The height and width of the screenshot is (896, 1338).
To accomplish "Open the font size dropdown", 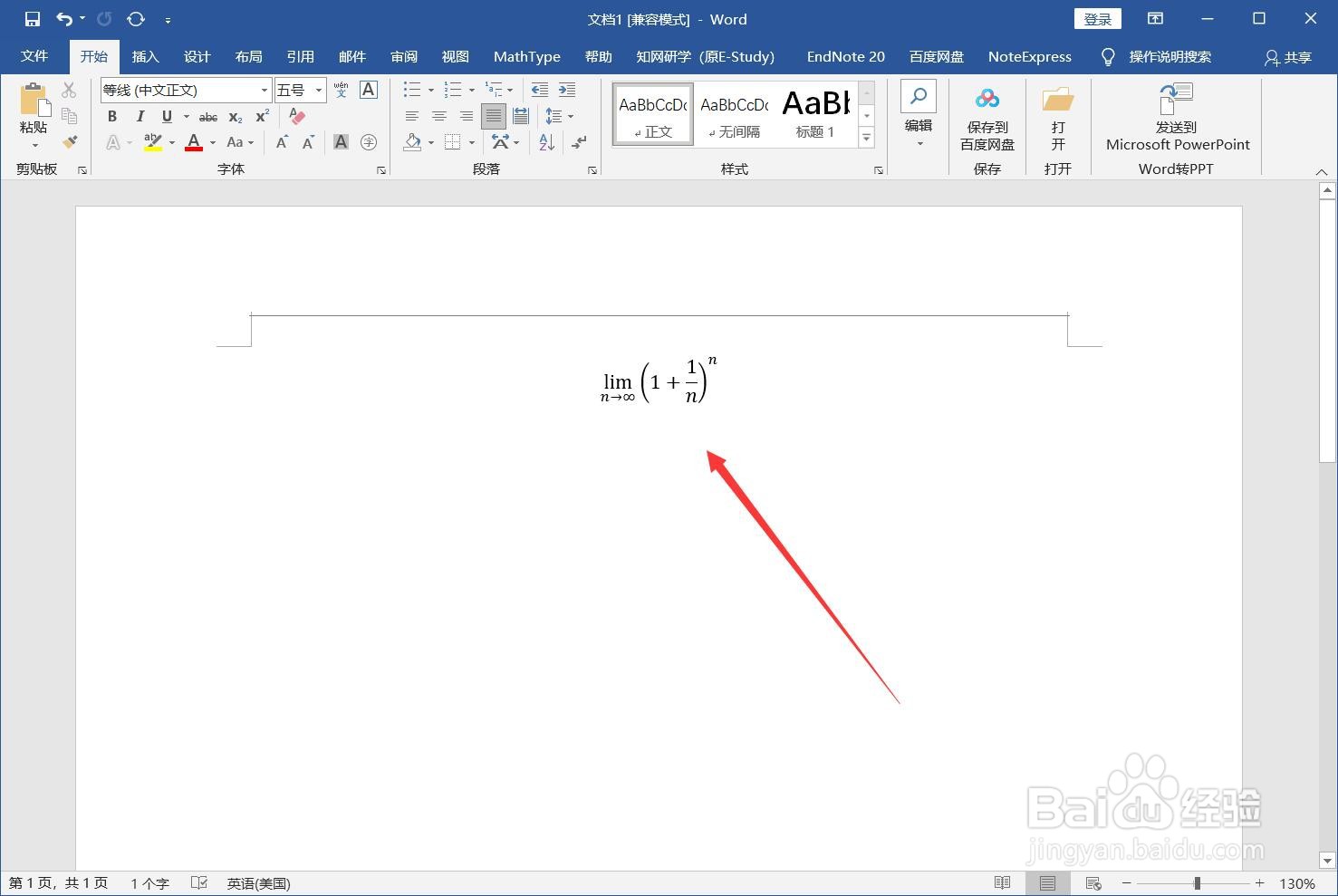I will tap(319, 90).
